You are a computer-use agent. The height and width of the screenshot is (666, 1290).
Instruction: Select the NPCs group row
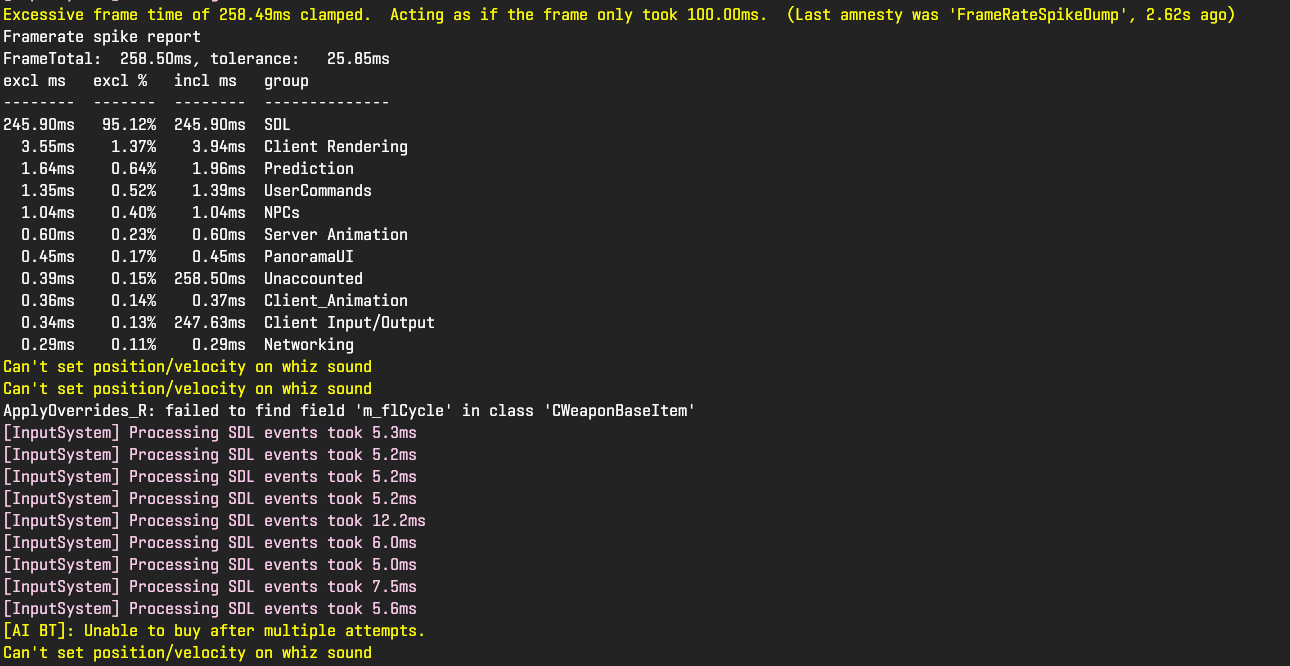[x=282, y=213]
